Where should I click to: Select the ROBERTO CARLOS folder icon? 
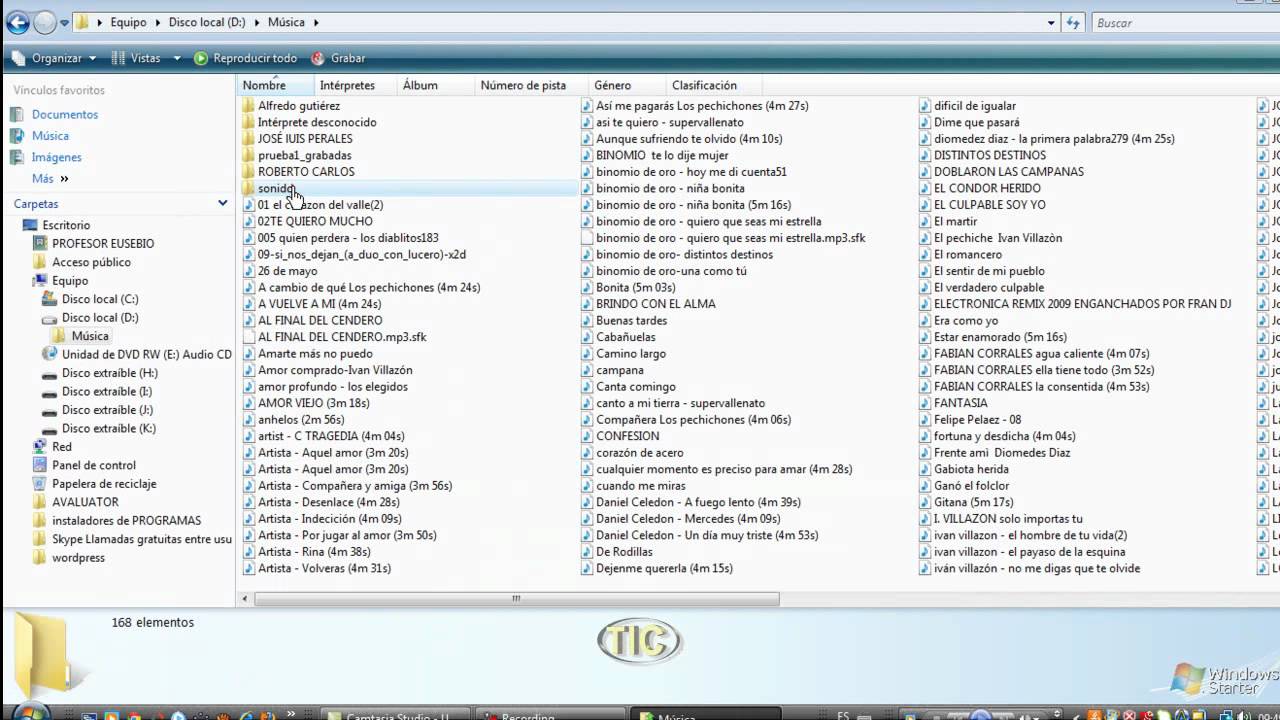click(249, 171)
